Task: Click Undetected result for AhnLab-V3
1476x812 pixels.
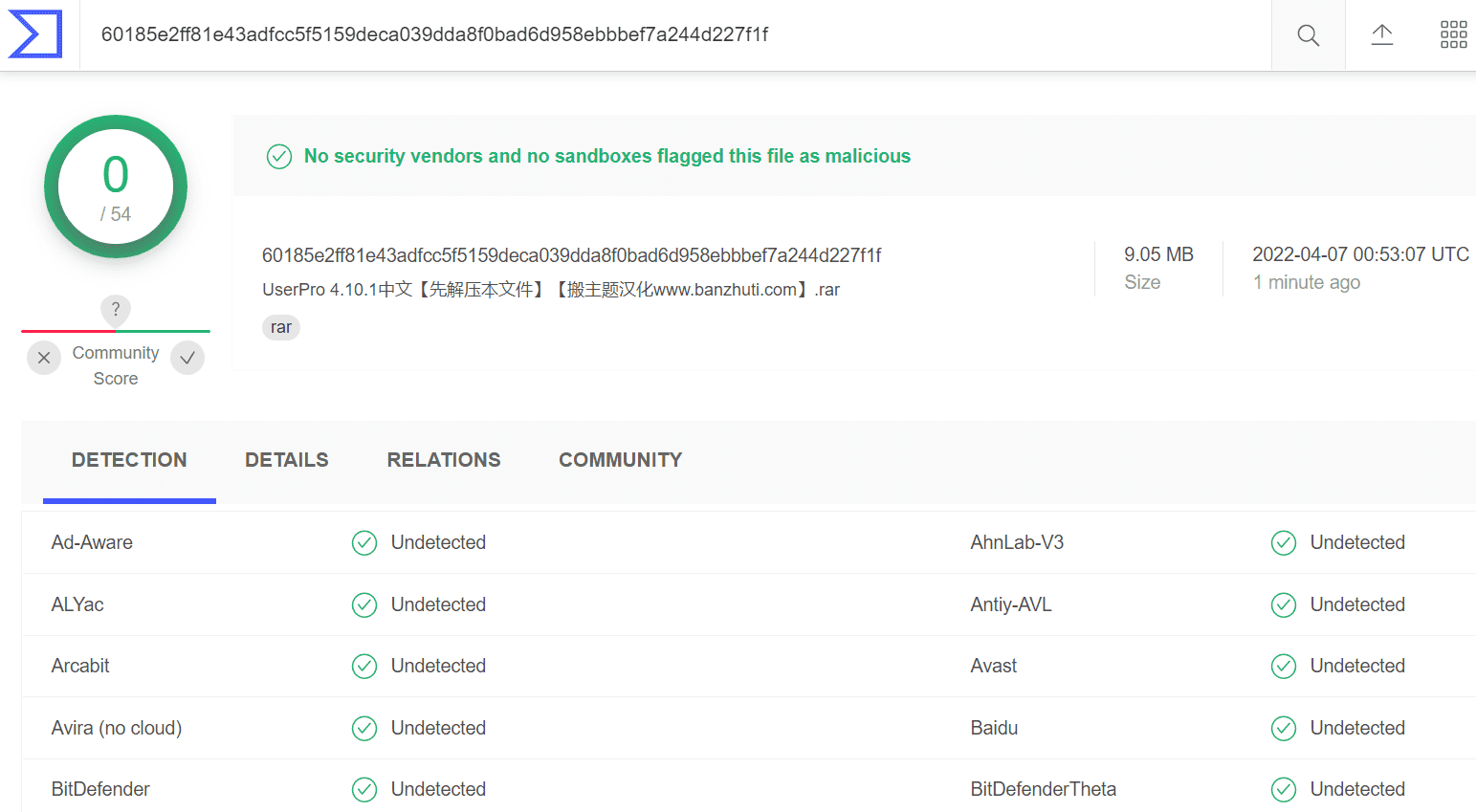Action: pos(1357,542)
